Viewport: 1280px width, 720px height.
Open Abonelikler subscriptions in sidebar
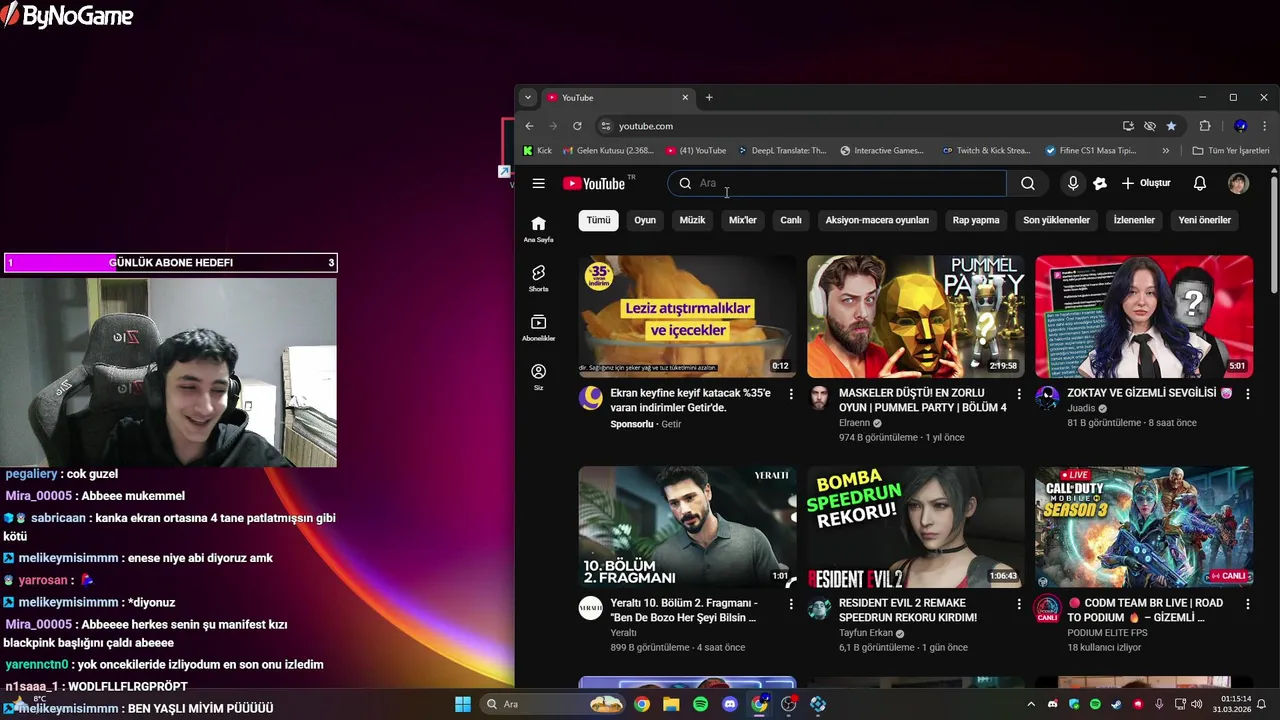pos(538,328)
